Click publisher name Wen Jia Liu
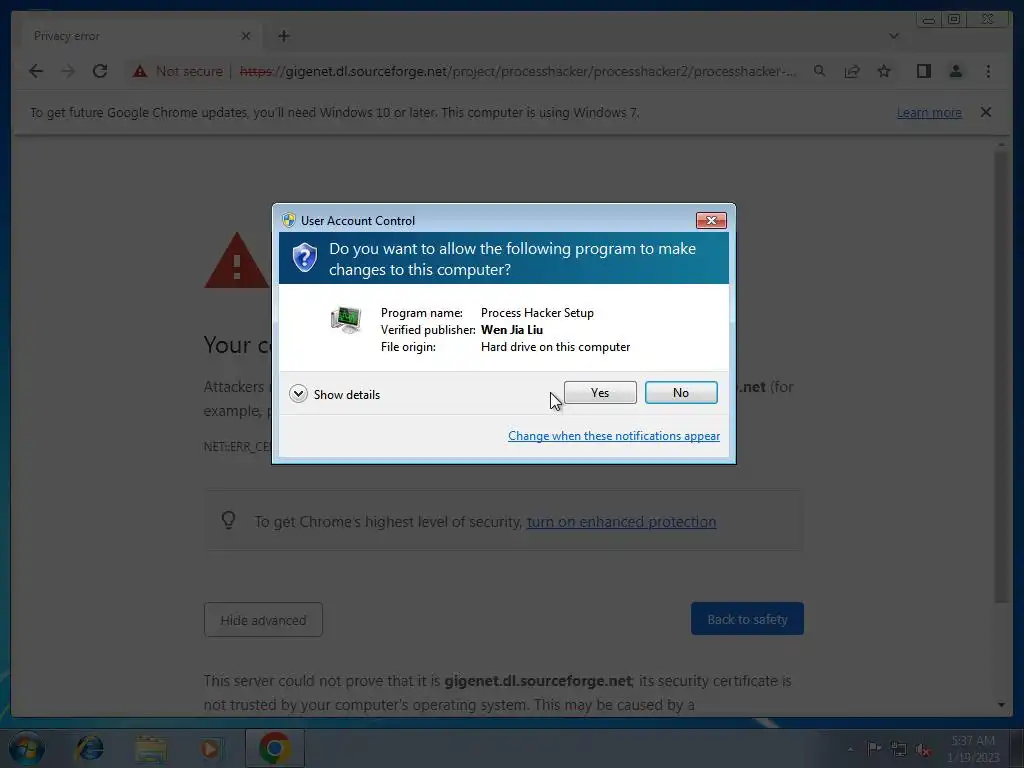The width and height of the screenshot is (1024, 768). click(512, 330)
